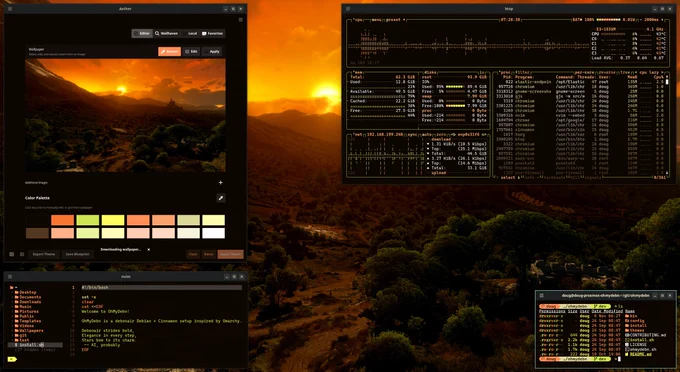Viewport: 680px width, 372px height.
Task: Expand the Wallpapers folder in nvim tree
Action: pos(29,330)
